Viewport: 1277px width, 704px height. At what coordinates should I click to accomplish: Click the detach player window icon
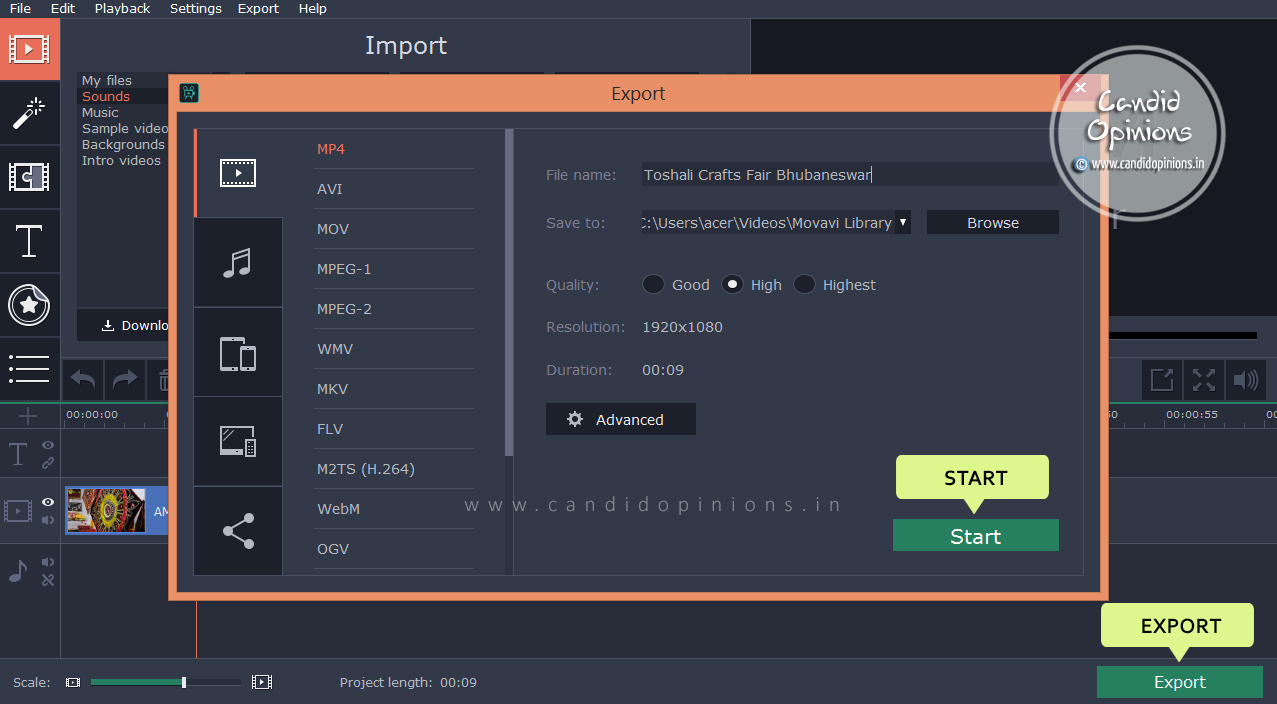click(1162, 380)
